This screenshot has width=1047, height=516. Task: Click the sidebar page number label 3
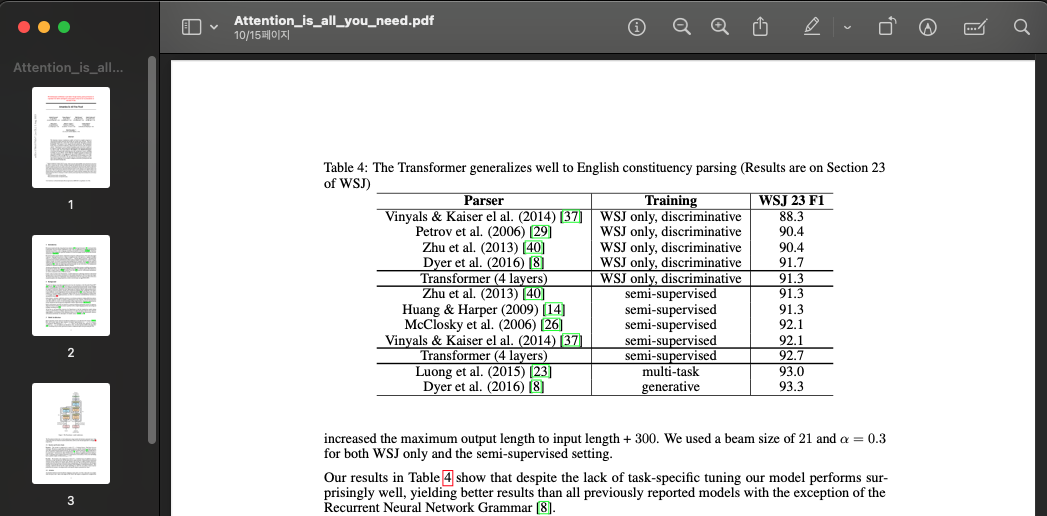[x=71, y=501]
